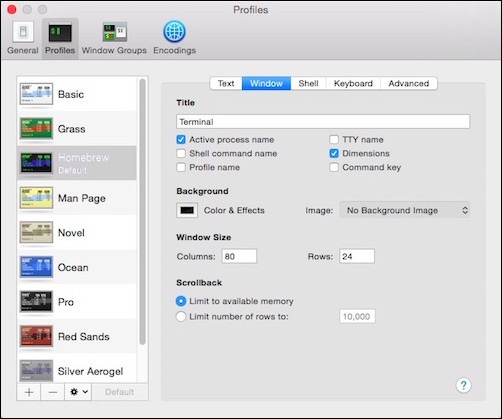Click the Homebrew profile thumbnail
This screenshot has width=502, height=419.
tap(36, 163)
